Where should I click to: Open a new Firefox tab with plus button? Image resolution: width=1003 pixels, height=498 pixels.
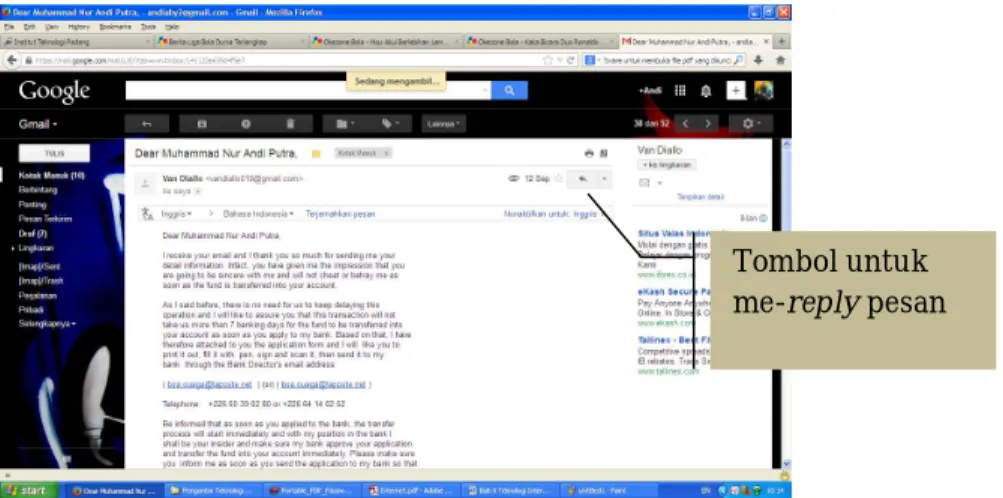(782, 42)
